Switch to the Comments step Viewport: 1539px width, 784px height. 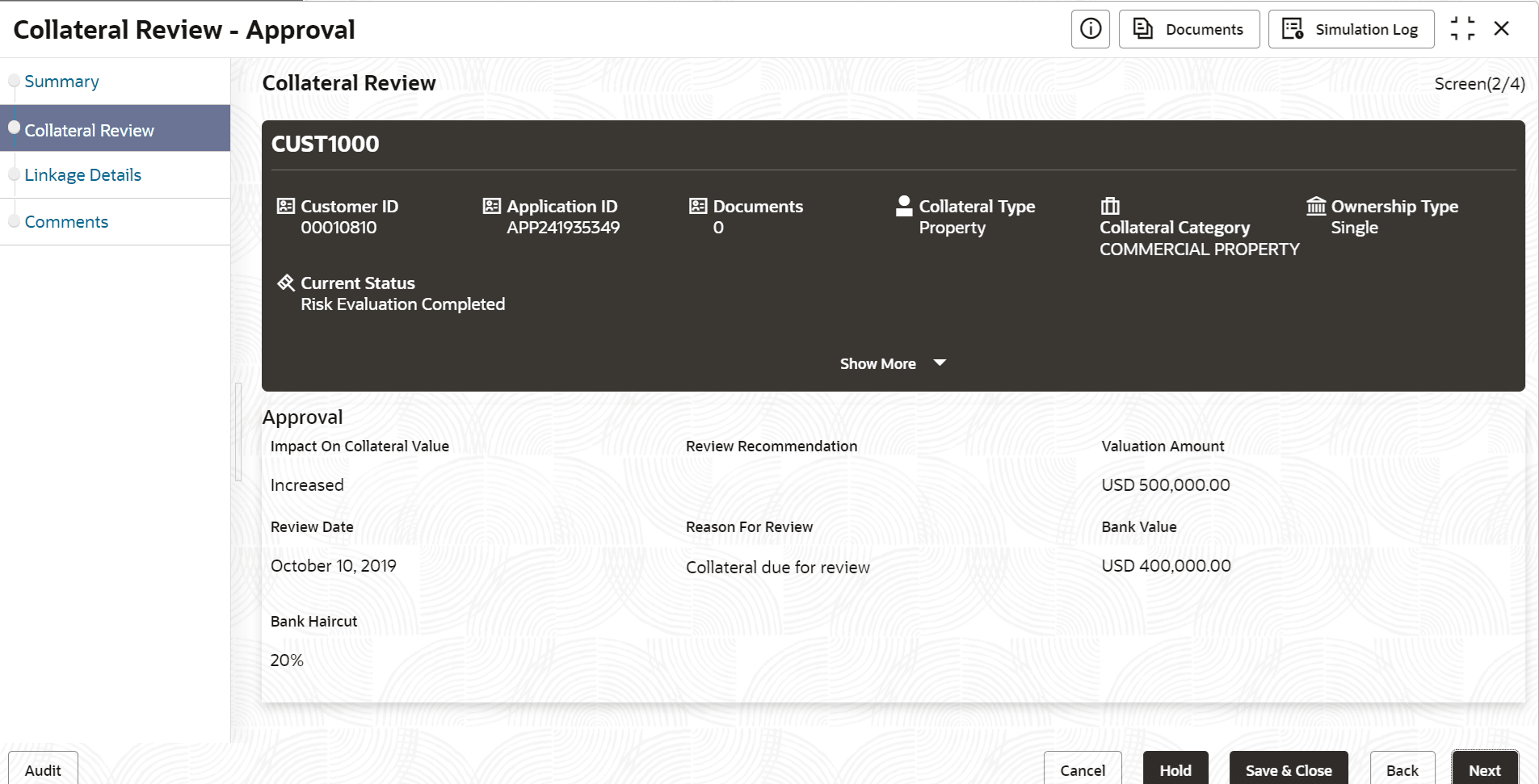66,222
